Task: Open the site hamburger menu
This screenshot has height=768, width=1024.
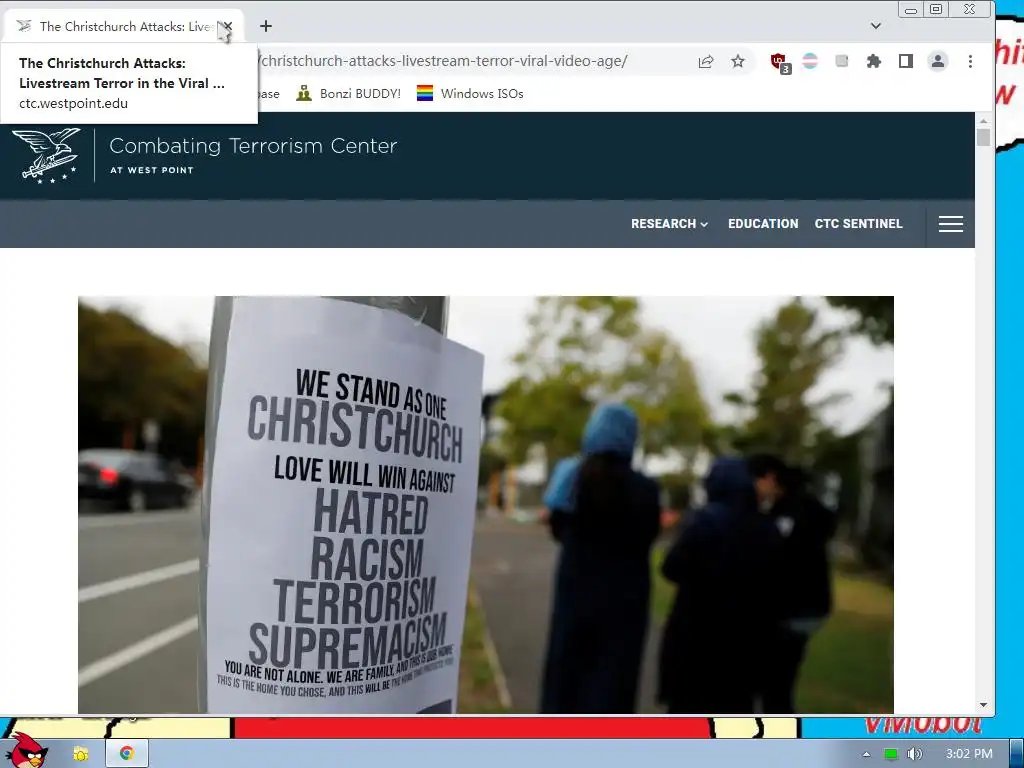Action: [x=951, y=224]
